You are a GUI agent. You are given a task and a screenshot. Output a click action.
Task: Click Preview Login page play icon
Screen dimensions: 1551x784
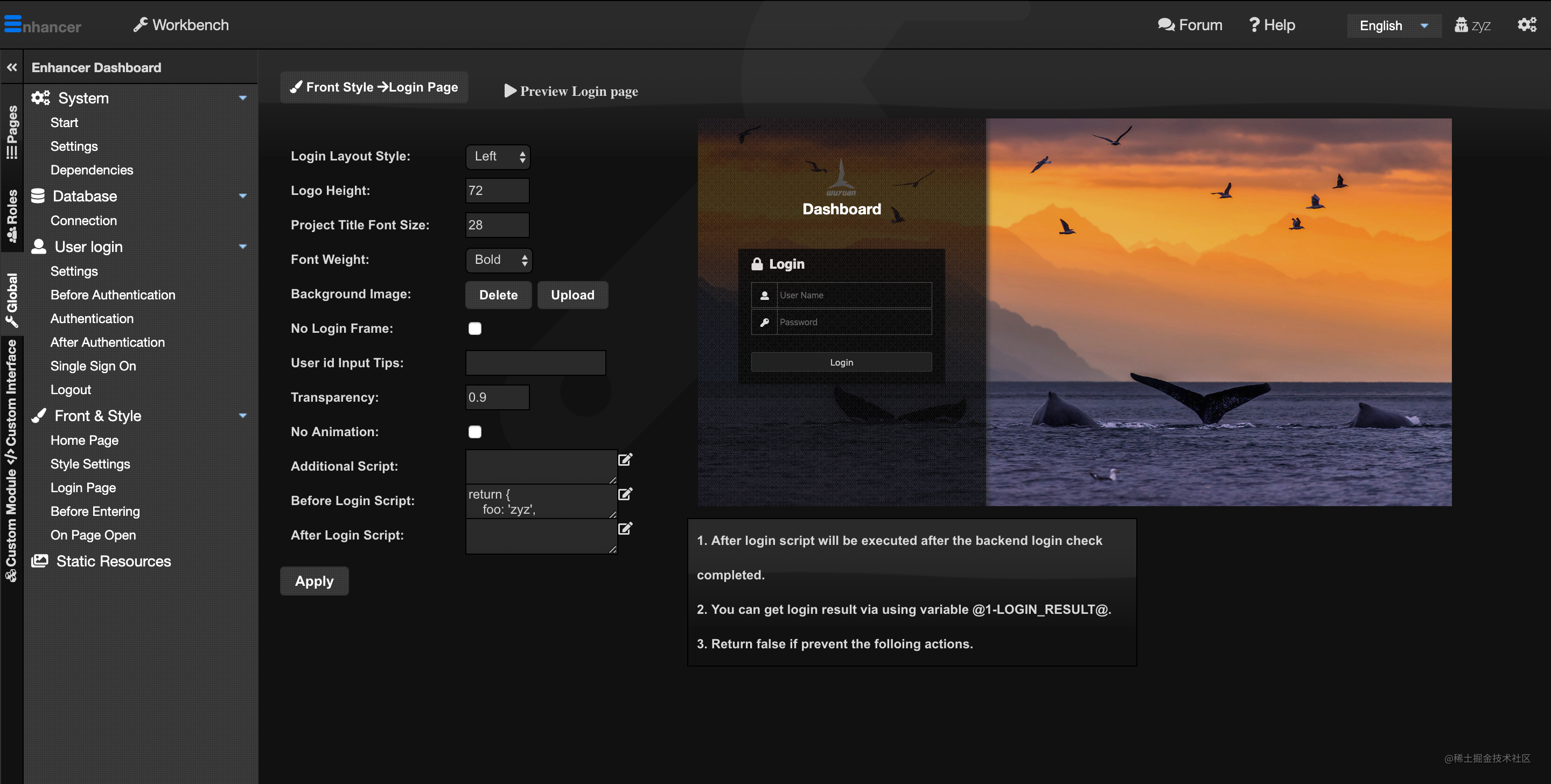pyautogui.click(x=510, y=91)
